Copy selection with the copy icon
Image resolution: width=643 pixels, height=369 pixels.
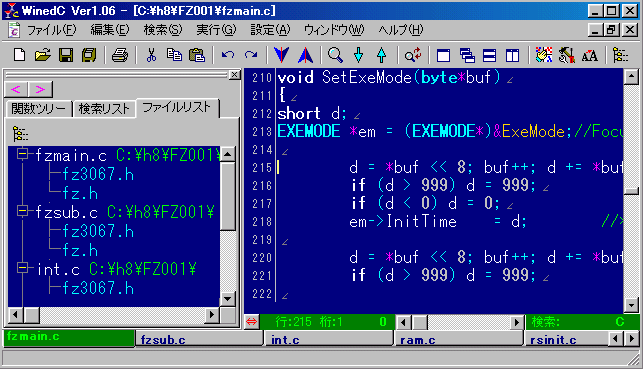(x=174, y=55)
